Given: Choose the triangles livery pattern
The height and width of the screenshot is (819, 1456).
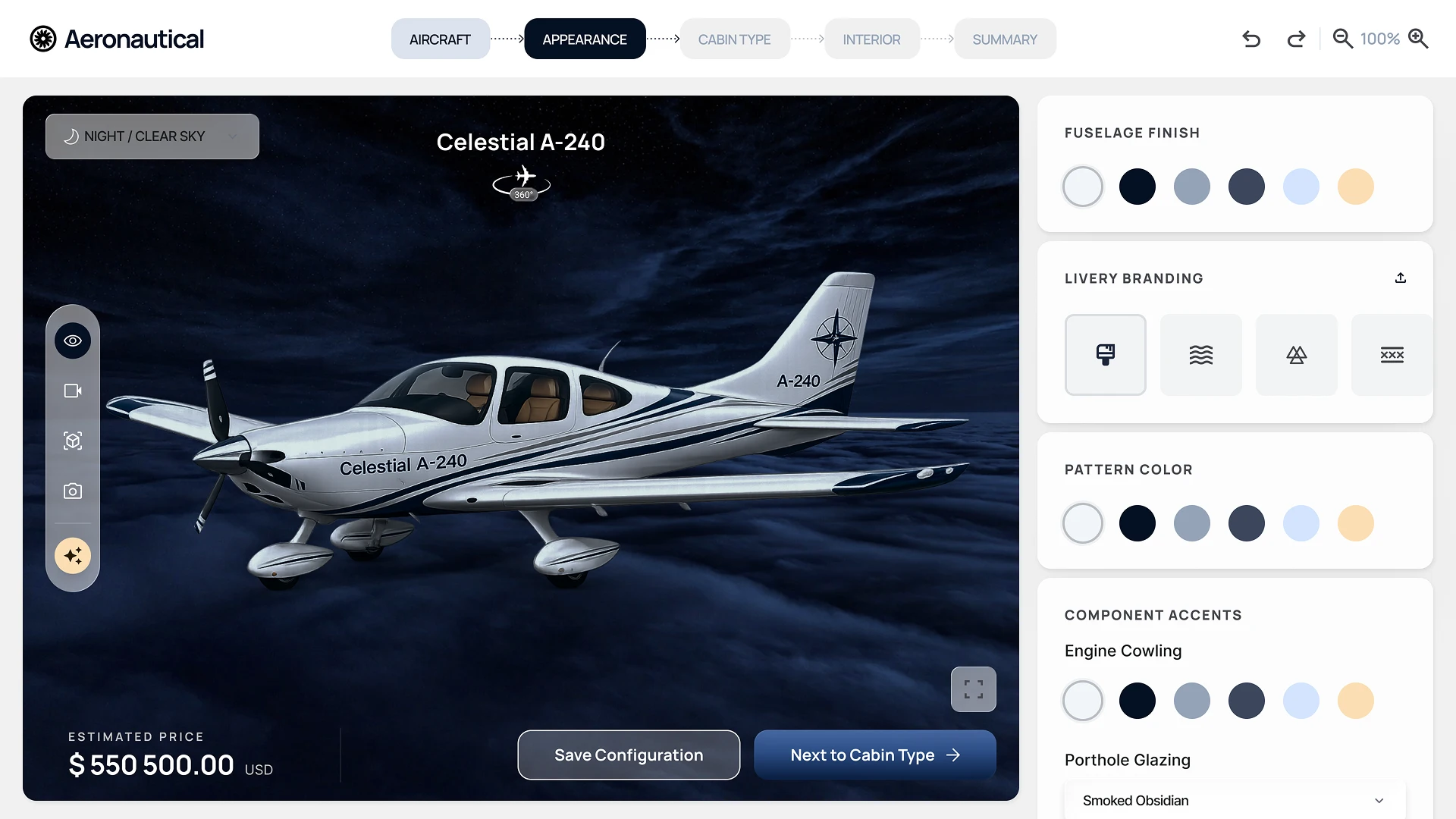Looking at the screenshot, I should (1297, 355).
